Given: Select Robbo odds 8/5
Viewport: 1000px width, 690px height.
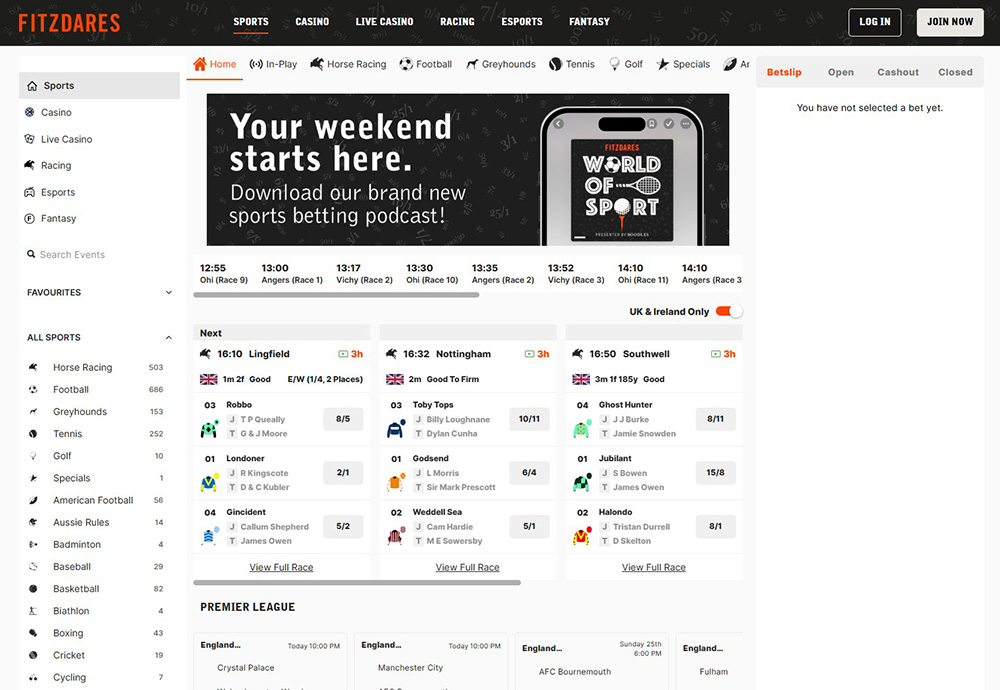Looking at the screenshot, I should pos(343,419).
